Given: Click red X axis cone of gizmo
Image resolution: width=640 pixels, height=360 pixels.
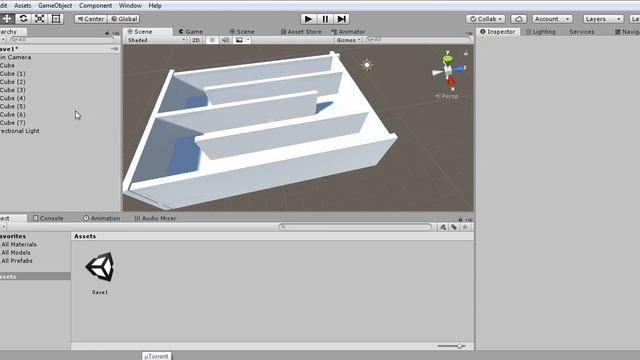Looking at the screenshot, I should (451, 83).
